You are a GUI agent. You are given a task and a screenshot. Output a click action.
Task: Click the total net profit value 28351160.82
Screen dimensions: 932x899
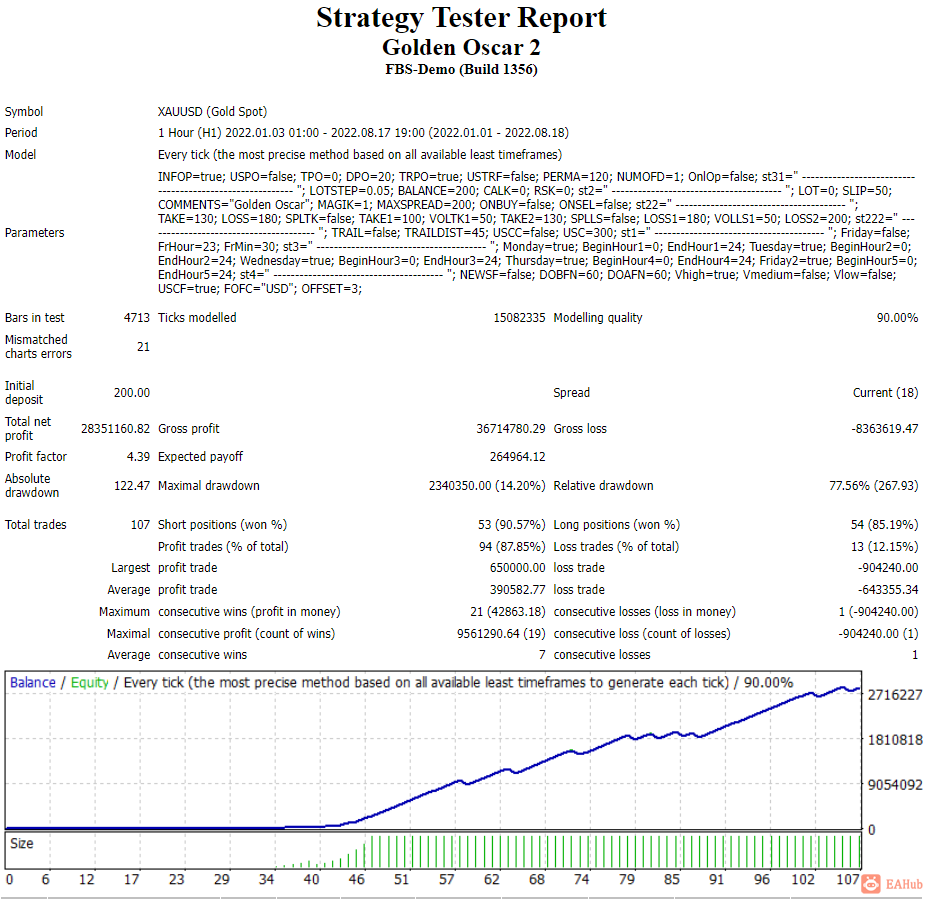pos(115,429)
